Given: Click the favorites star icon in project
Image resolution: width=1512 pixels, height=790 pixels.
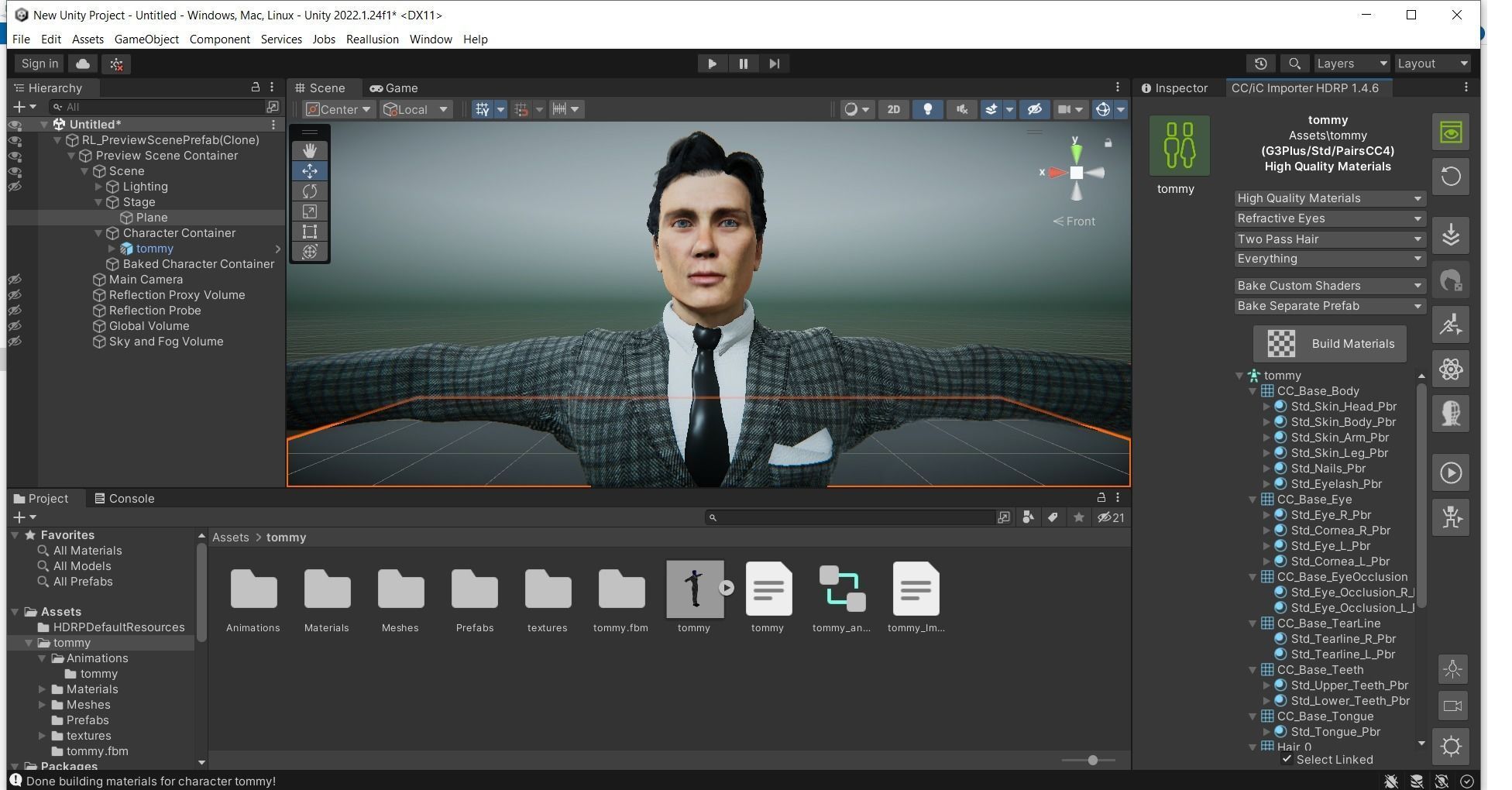Looking at the screenshot, I should coord(1078,517).
